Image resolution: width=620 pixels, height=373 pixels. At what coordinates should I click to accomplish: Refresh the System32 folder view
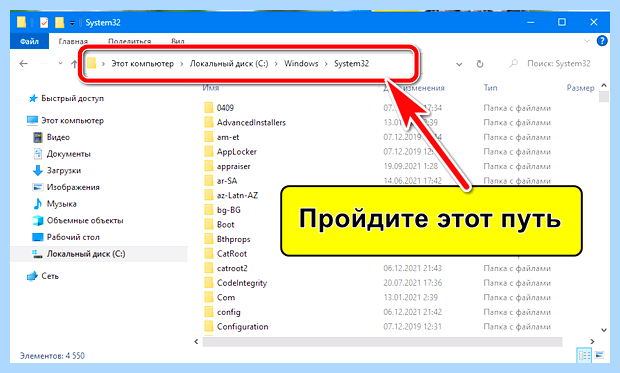[480, 64]
